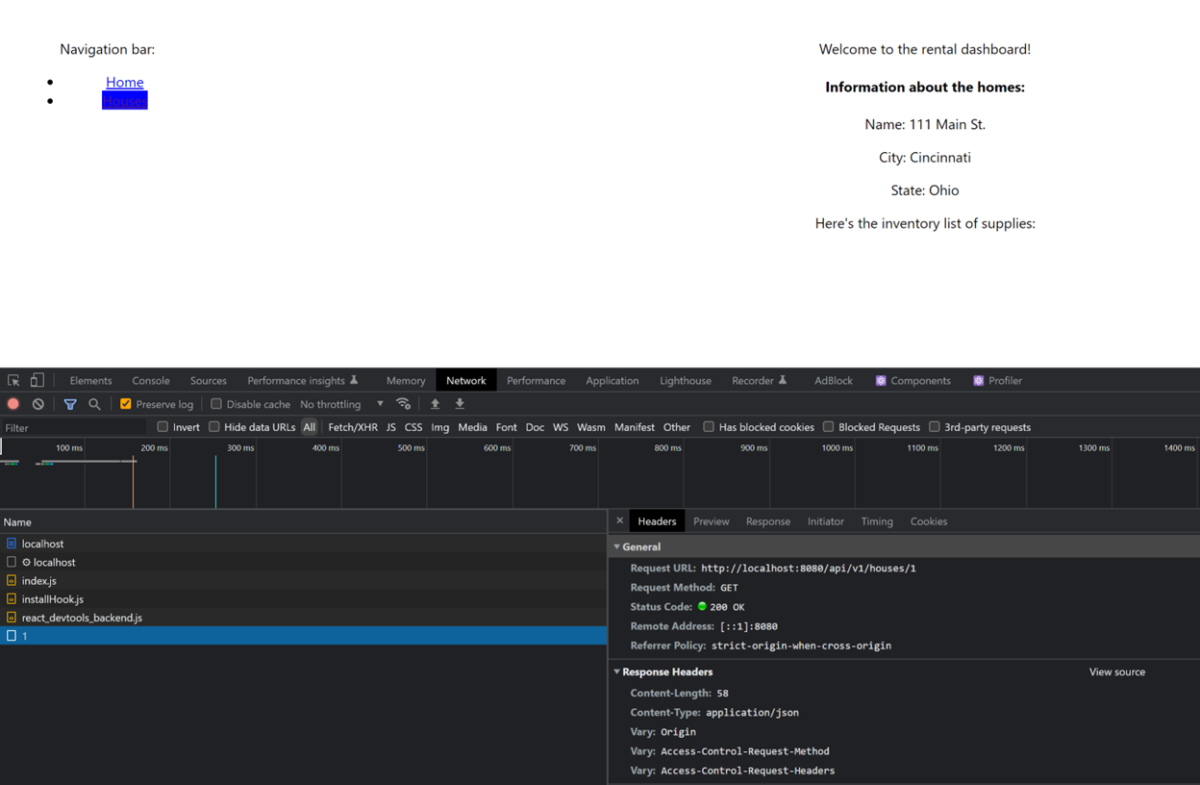The image size is (1200, 785).
Task: Open the No throttling dropdown
Action: click(x=339, y=404)
